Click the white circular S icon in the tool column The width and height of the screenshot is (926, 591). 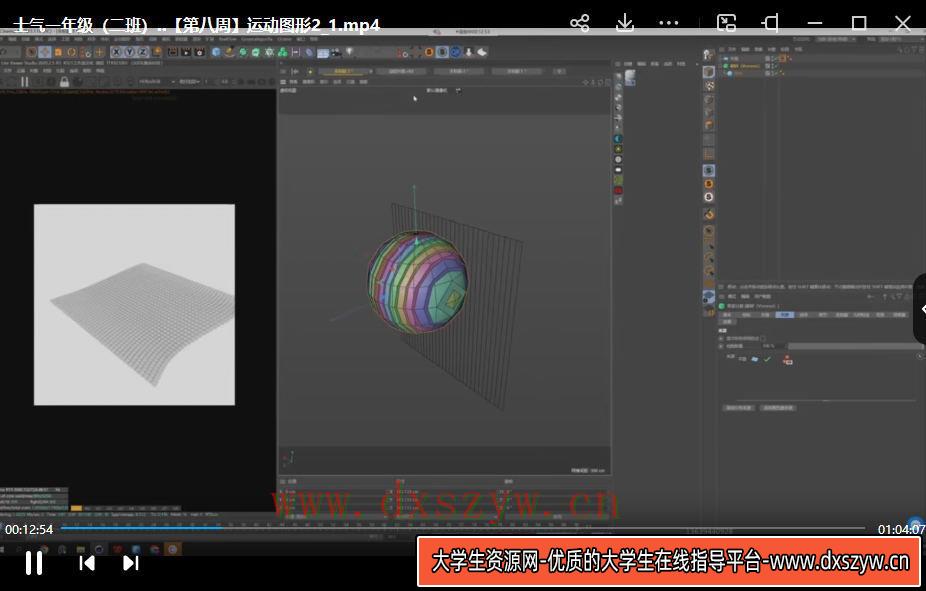click(709, 197)
